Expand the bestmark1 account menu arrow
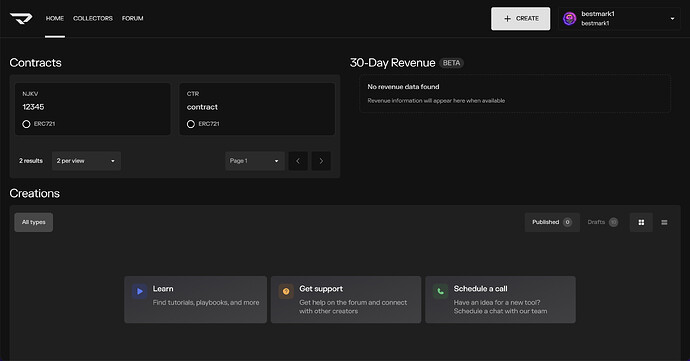 pyautogui.click(x=672, y=18)
